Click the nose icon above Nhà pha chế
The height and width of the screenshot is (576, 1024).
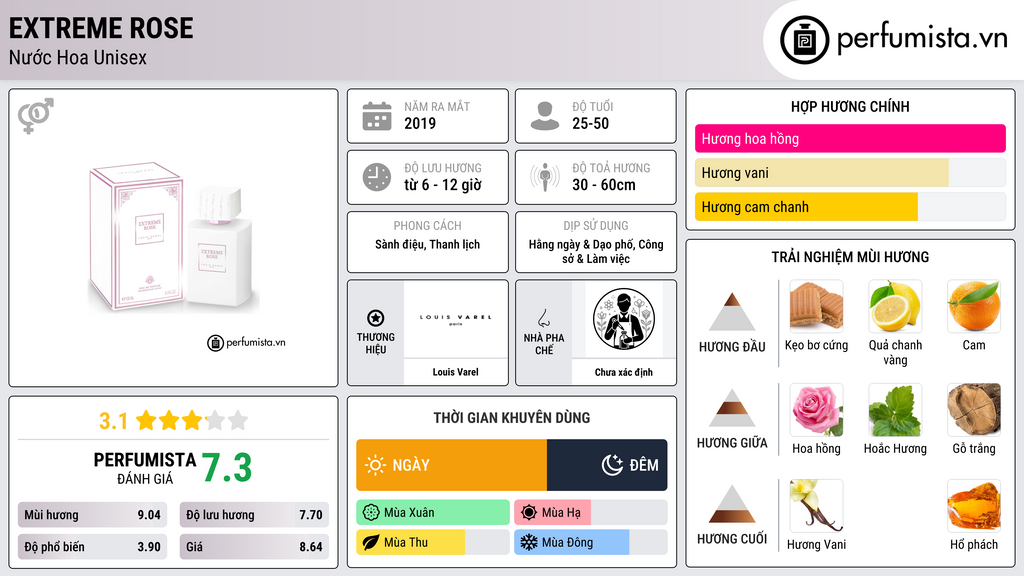point(543,318)
